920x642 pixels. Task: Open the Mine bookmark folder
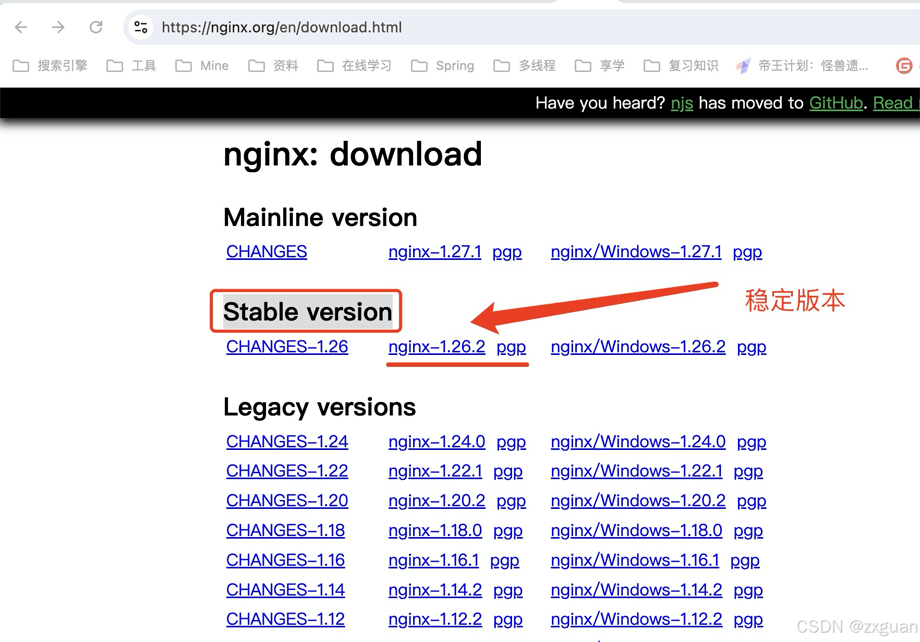tap(202, 66)
